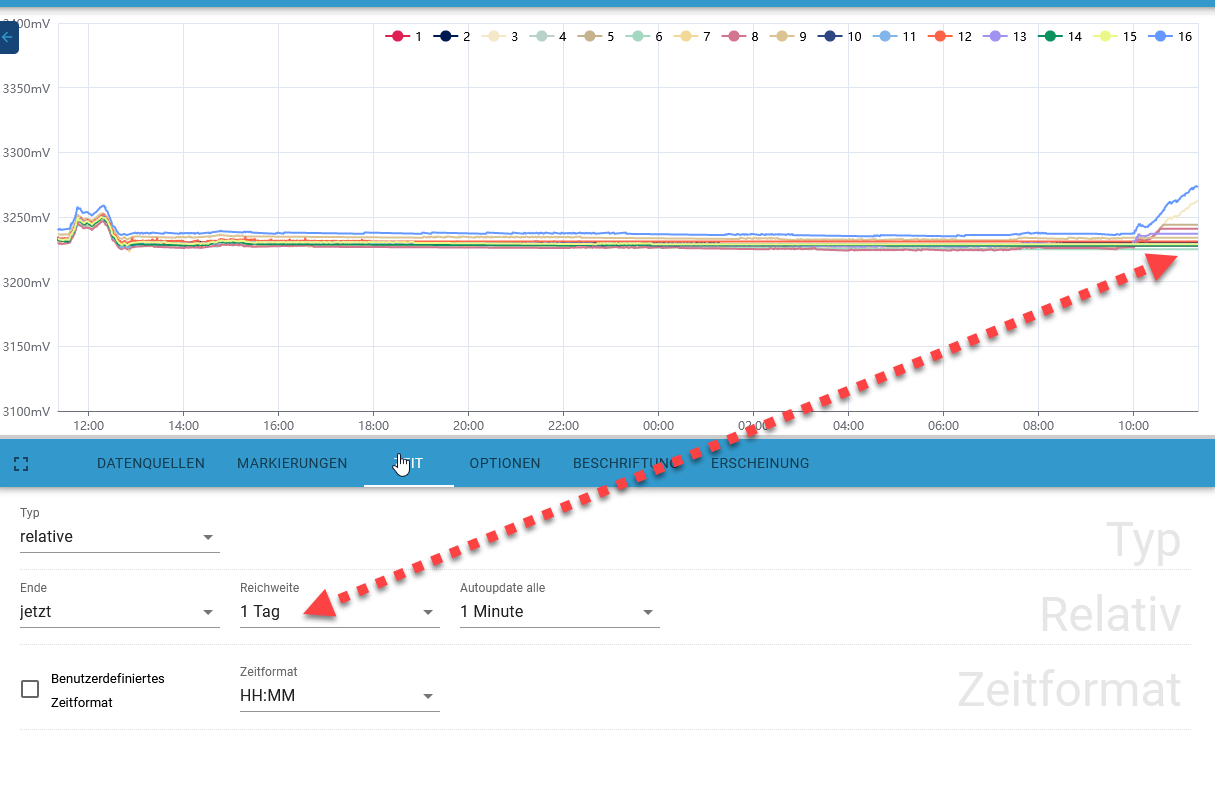Toggle legend series 9

[788, 36]
